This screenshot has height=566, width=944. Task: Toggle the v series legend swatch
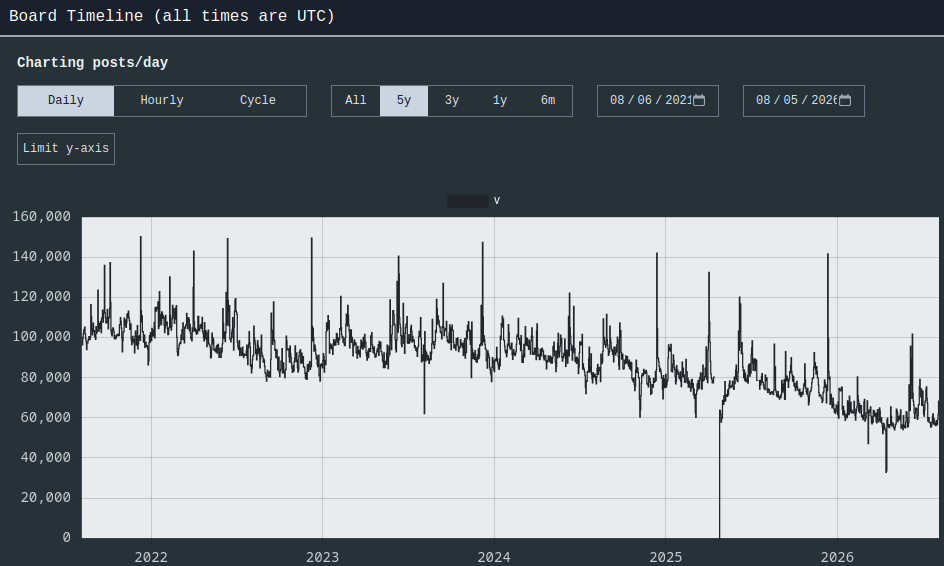click(x=468, y=201)
